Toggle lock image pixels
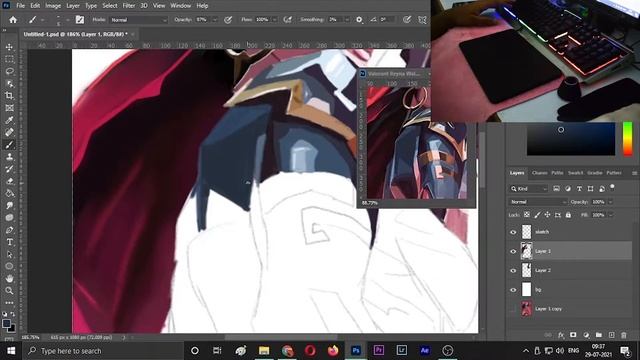This screenshot has height=360, width=640. (537, 215)
